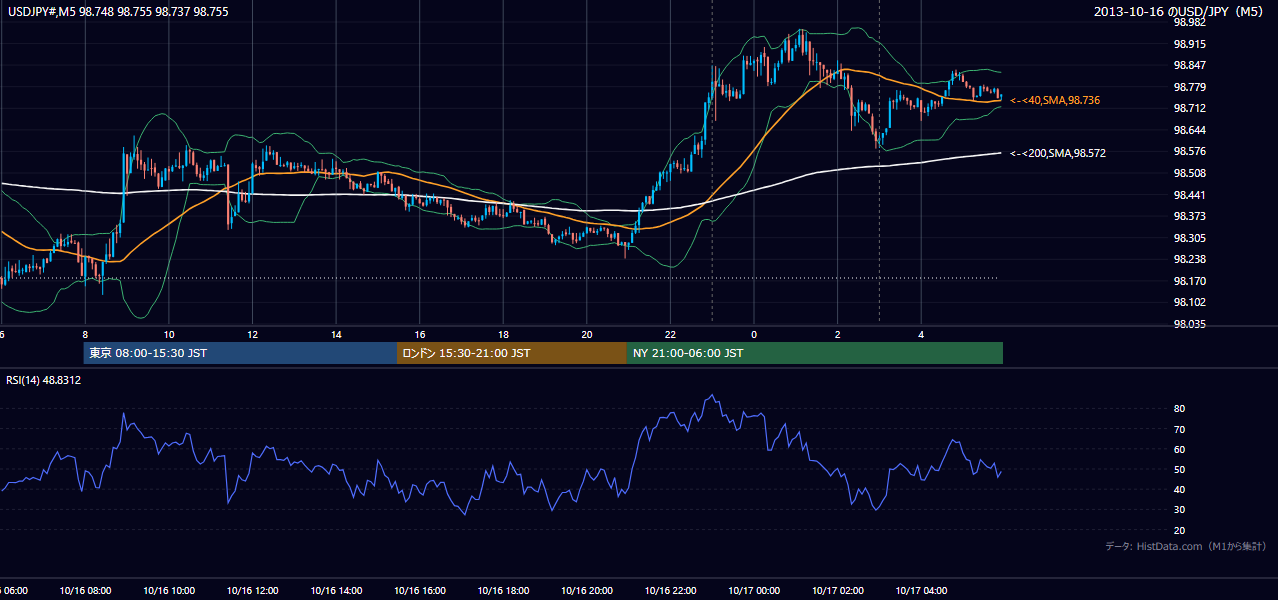Screen dimensions: 1278x600
Task: Select the ロンドン 15:30-21:00 JST session bar
Action: click(512, 353)
